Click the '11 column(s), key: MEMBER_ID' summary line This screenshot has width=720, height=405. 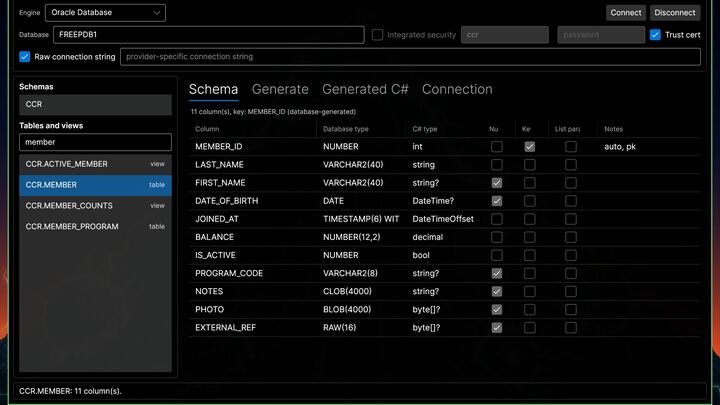click(x=273, y=112)
